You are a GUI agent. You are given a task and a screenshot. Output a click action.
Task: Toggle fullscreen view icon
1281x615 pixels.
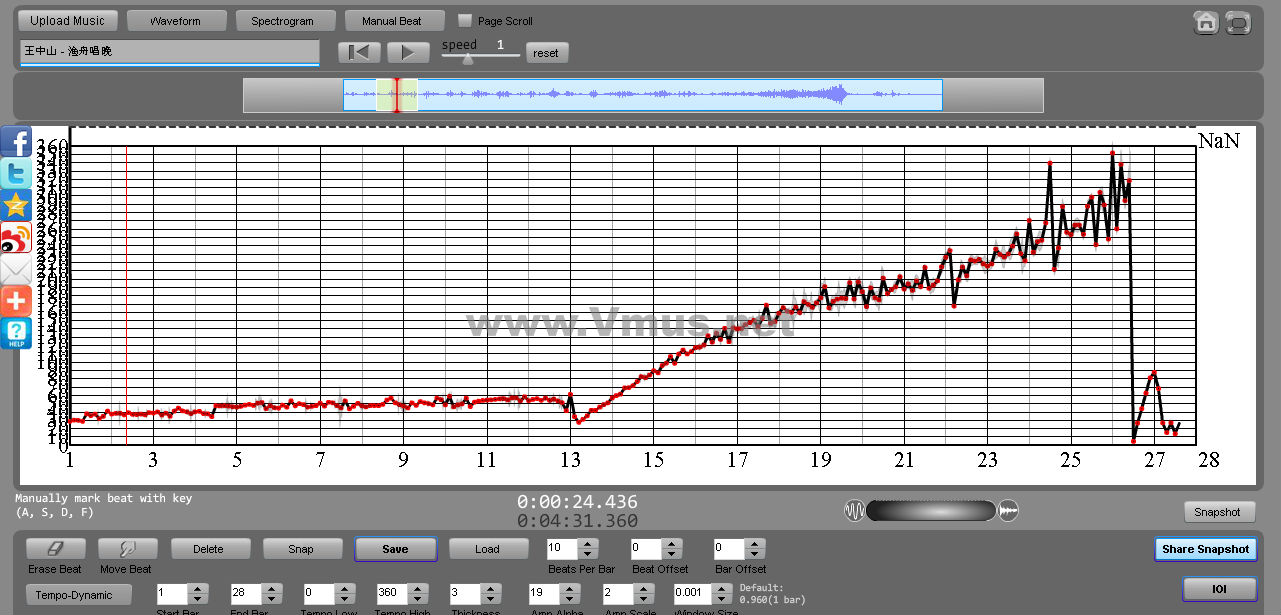coord(1238,22)
